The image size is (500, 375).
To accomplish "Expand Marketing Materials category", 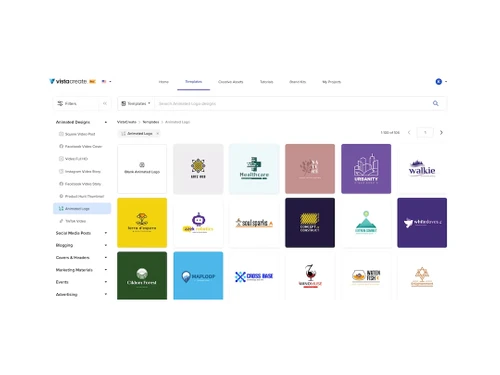I will point(106,270).
